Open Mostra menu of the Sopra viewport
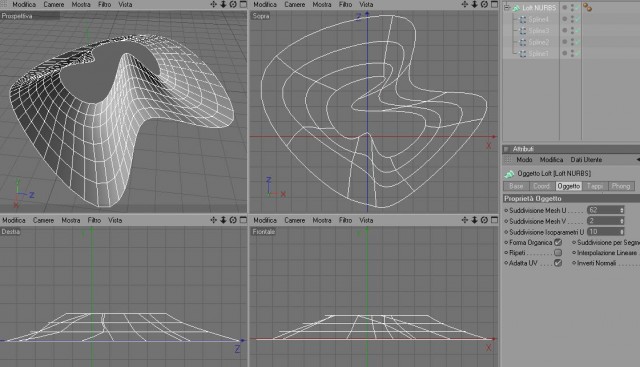This screenshot has width=640, height=367. point(322,4)
